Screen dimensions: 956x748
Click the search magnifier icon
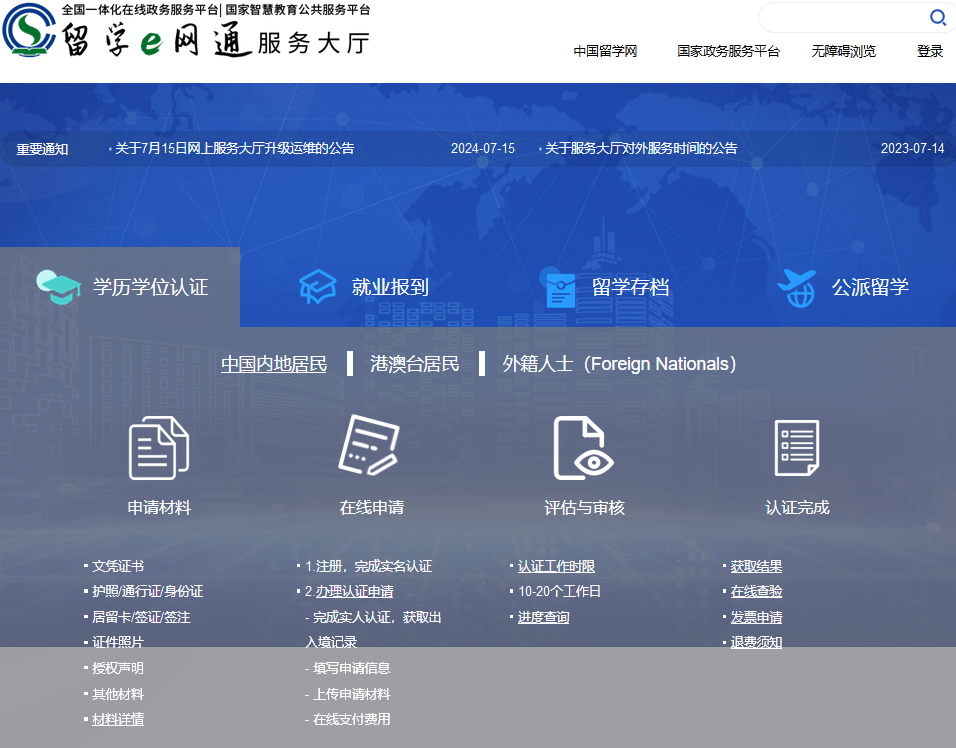pyautogui.click(x=938, y=18)
